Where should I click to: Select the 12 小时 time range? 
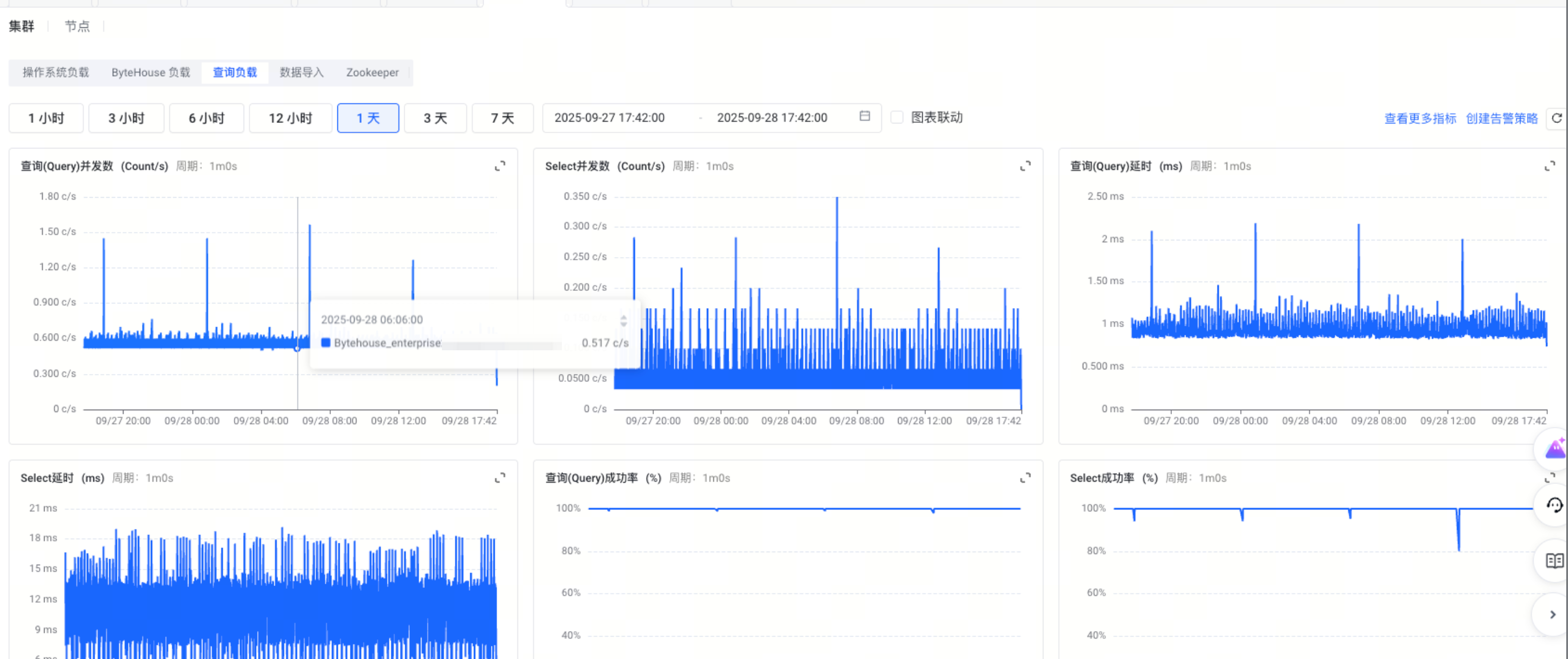[290, 118]
